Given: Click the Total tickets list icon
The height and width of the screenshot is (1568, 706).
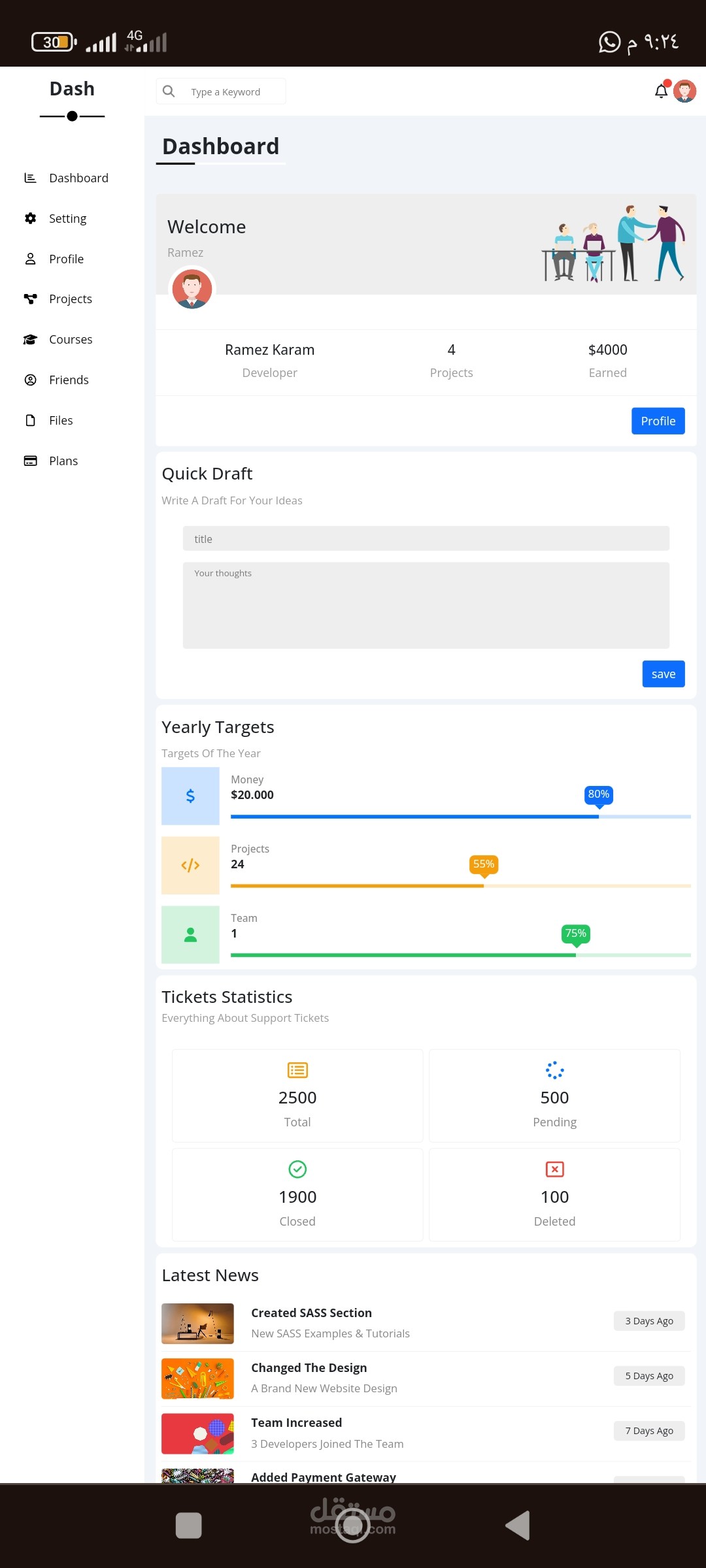Looking at the screenshot, I should [x=297, y=1070].
